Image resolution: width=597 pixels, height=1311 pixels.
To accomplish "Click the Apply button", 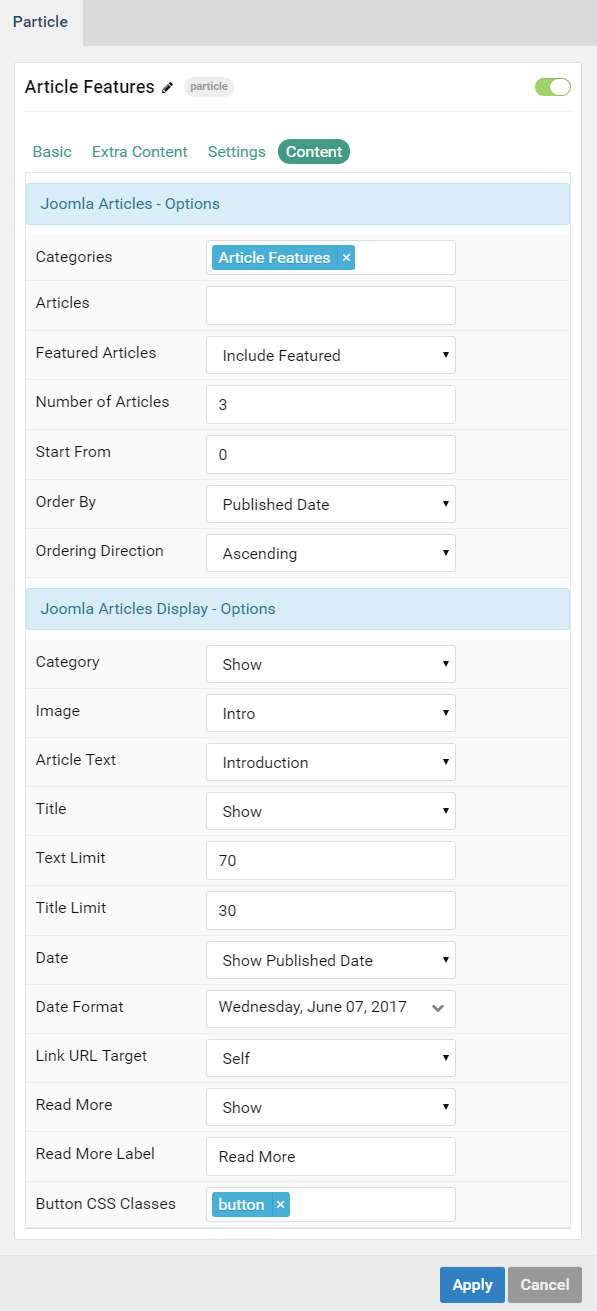I will (472, 1285).
